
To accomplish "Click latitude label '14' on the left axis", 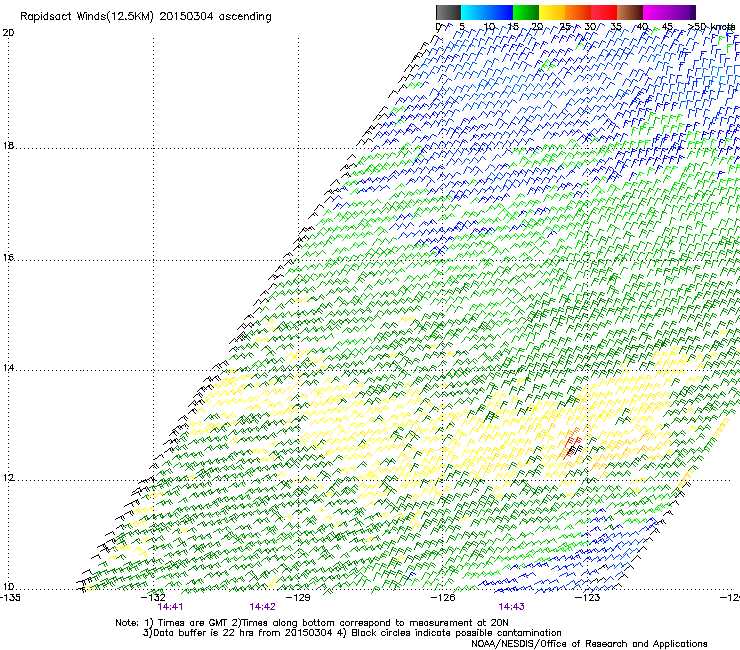I will (8, 367).
